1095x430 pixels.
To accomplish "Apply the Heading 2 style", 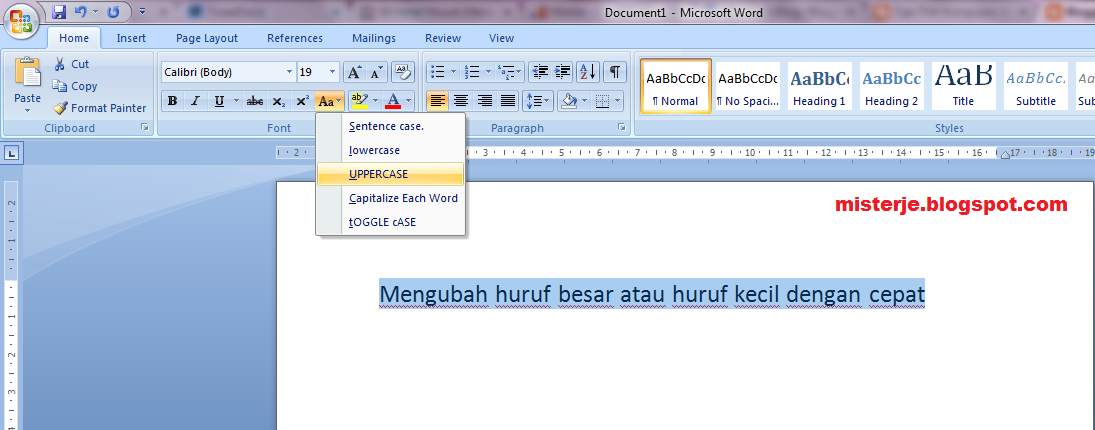I will point(892,86).
